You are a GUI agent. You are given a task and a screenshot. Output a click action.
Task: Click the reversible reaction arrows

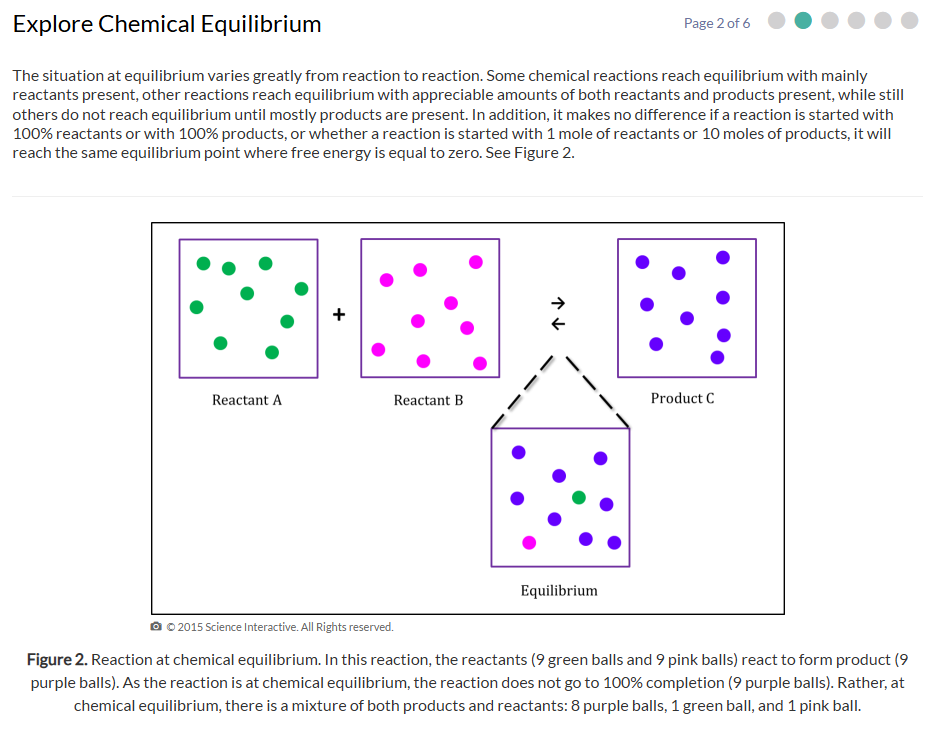(x=558, y=313)
